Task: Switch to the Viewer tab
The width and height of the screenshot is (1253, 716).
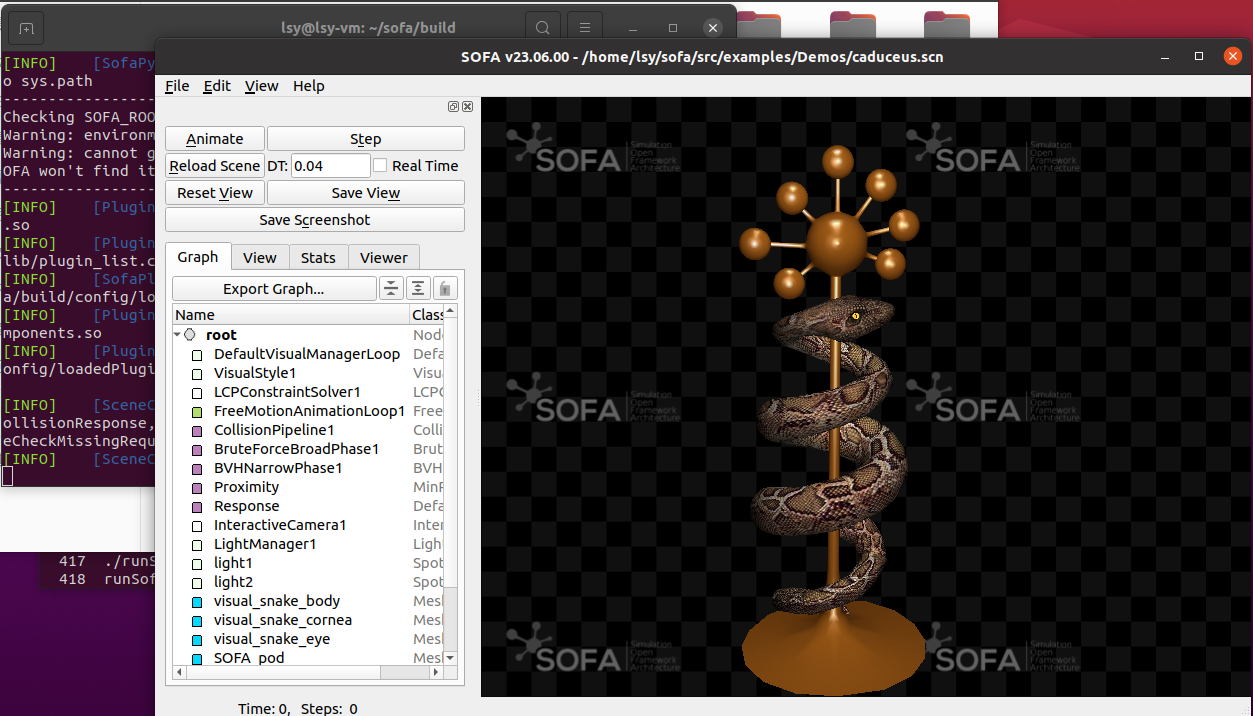Action: (x=384, y=257)
